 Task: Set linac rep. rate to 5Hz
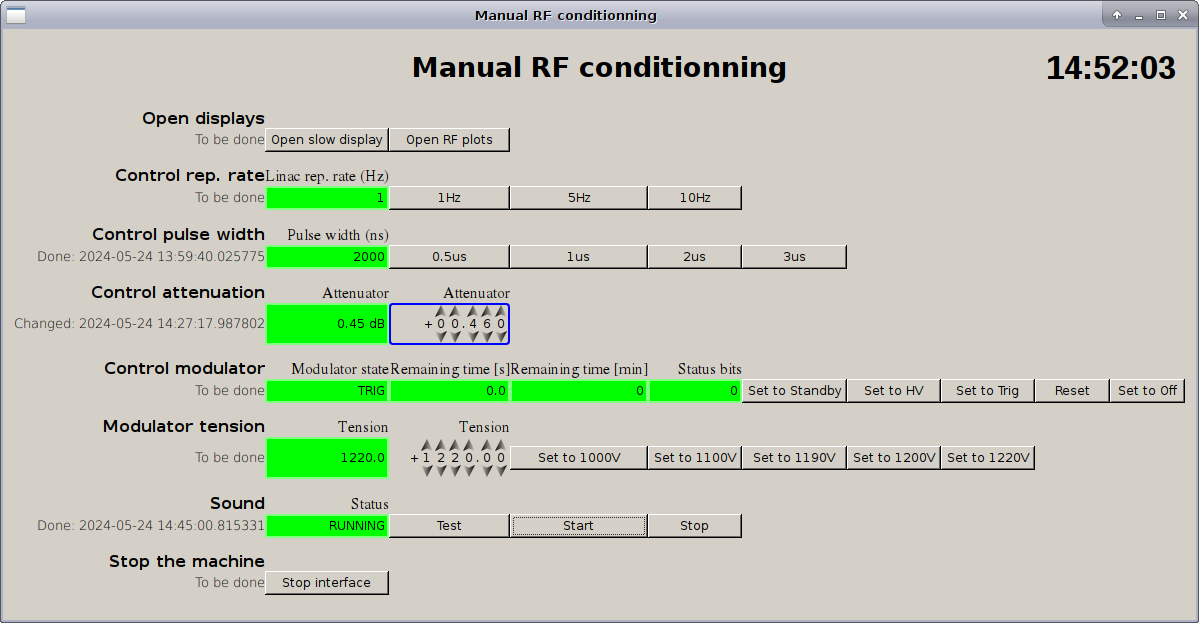coord(578,198)
